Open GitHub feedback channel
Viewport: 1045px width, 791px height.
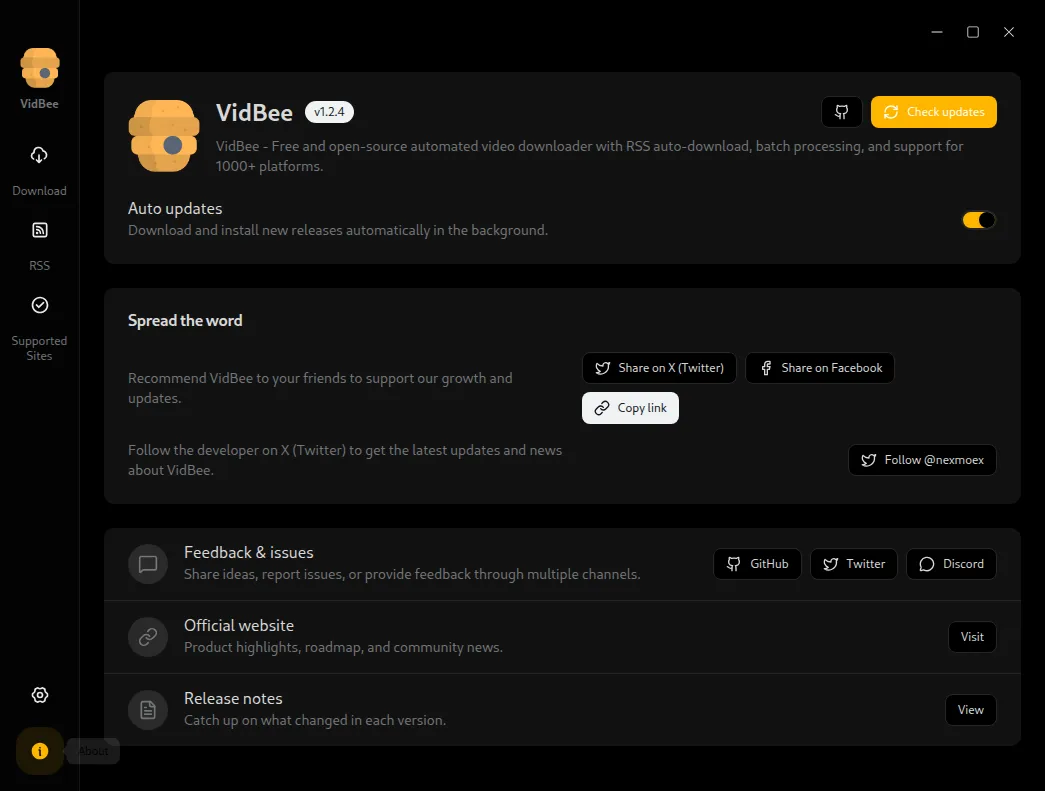click(x=757, y=564)
